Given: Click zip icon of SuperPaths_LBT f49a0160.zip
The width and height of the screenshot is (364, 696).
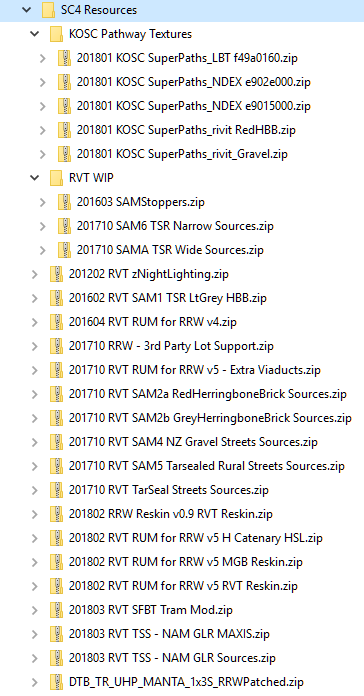Looking at the screenshot, I should pyautogui.click(x=65, y=58).
